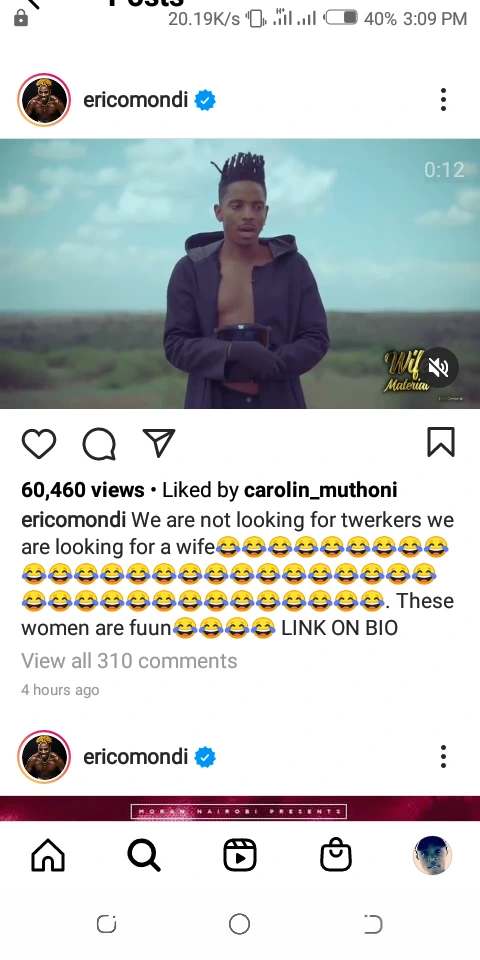This screenshot has width=480, height=960.
Task: Open the second post's three-dot options menu
Action: pyautogui.click(x=443, y=757)
